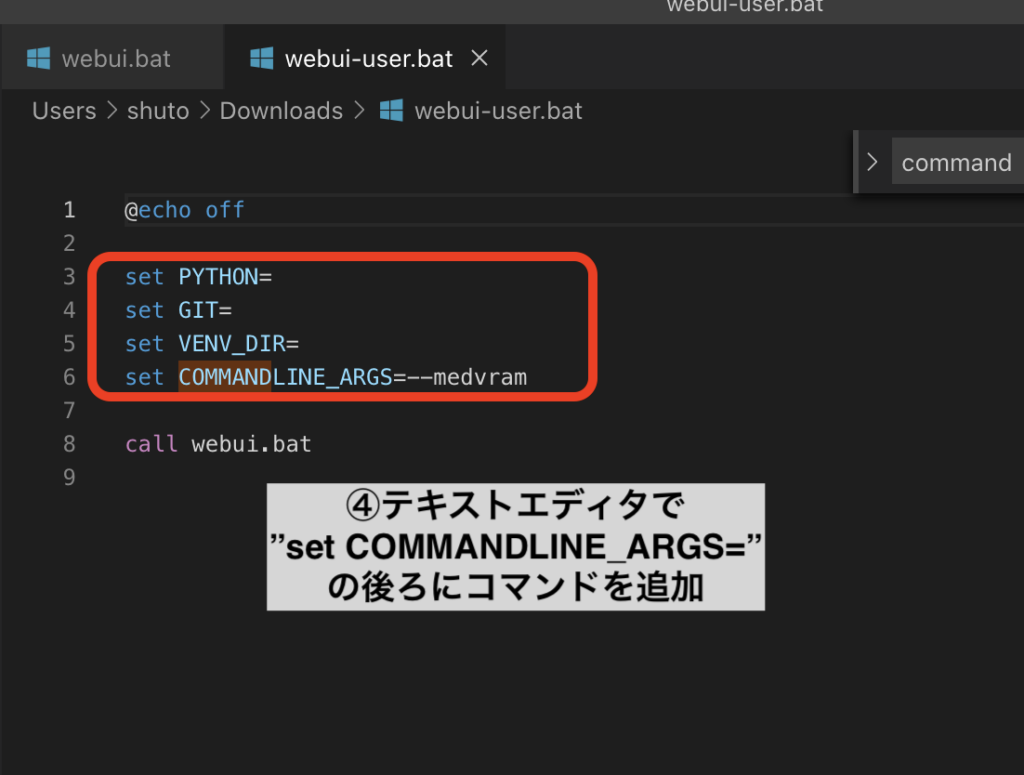The width and height of the screenshot is (1024, 775).
Task: Click the Windows file icon on webui.bat tab
Action: [x=39, y=59]
